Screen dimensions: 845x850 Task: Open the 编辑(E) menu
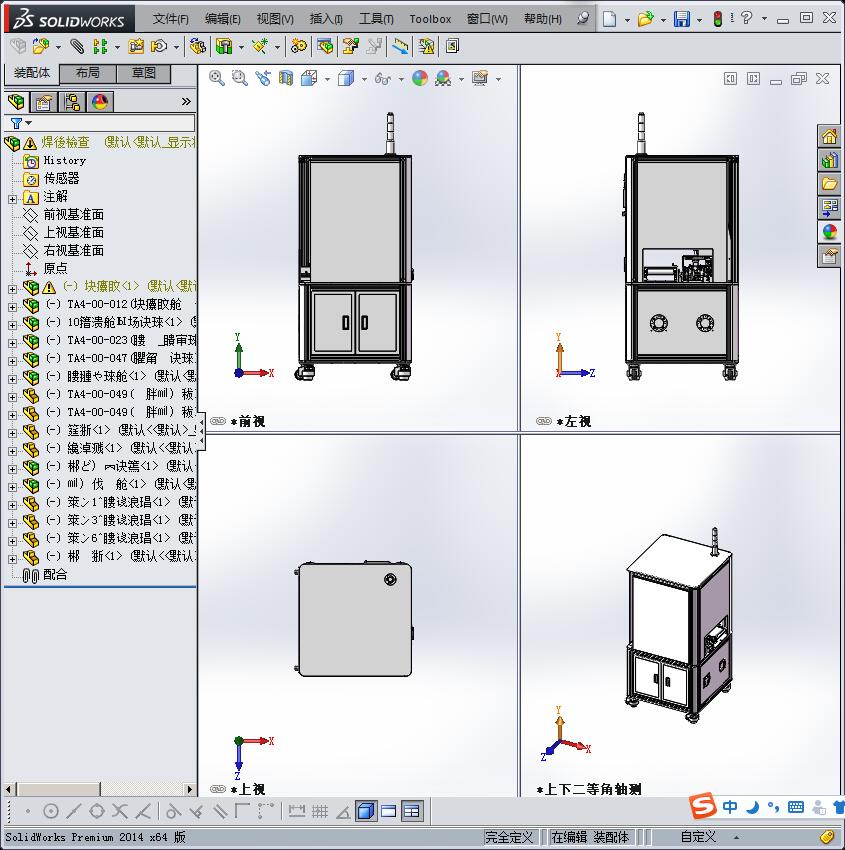(x=222, y=19)
